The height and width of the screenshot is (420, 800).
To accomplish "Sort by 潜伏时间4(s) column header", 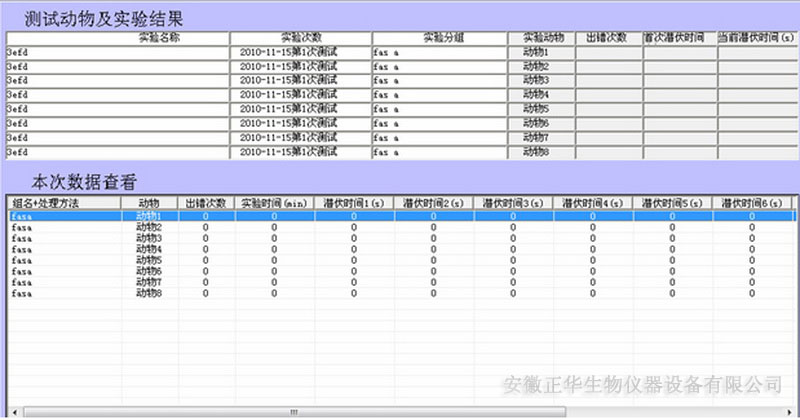I will click(x=593, y=203).
